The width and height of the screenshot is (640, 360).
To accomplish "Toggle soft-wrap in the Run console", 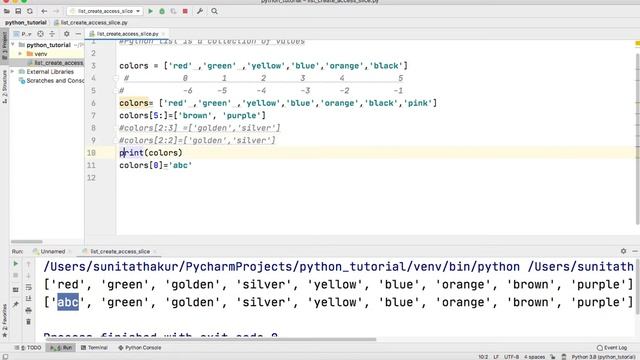I will tap(29, 287).
